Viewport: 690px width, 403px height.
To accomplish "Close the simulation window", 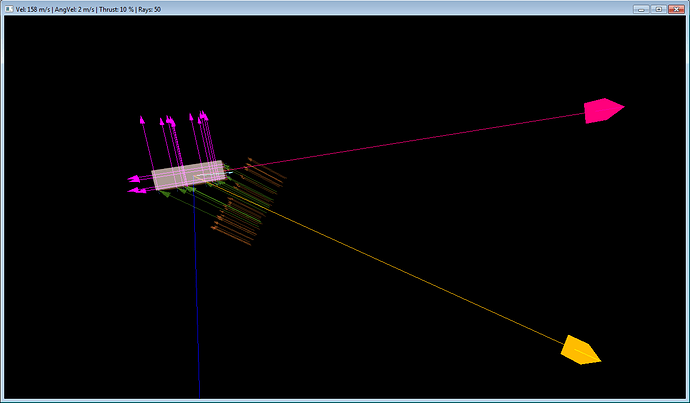I will 676,9.
